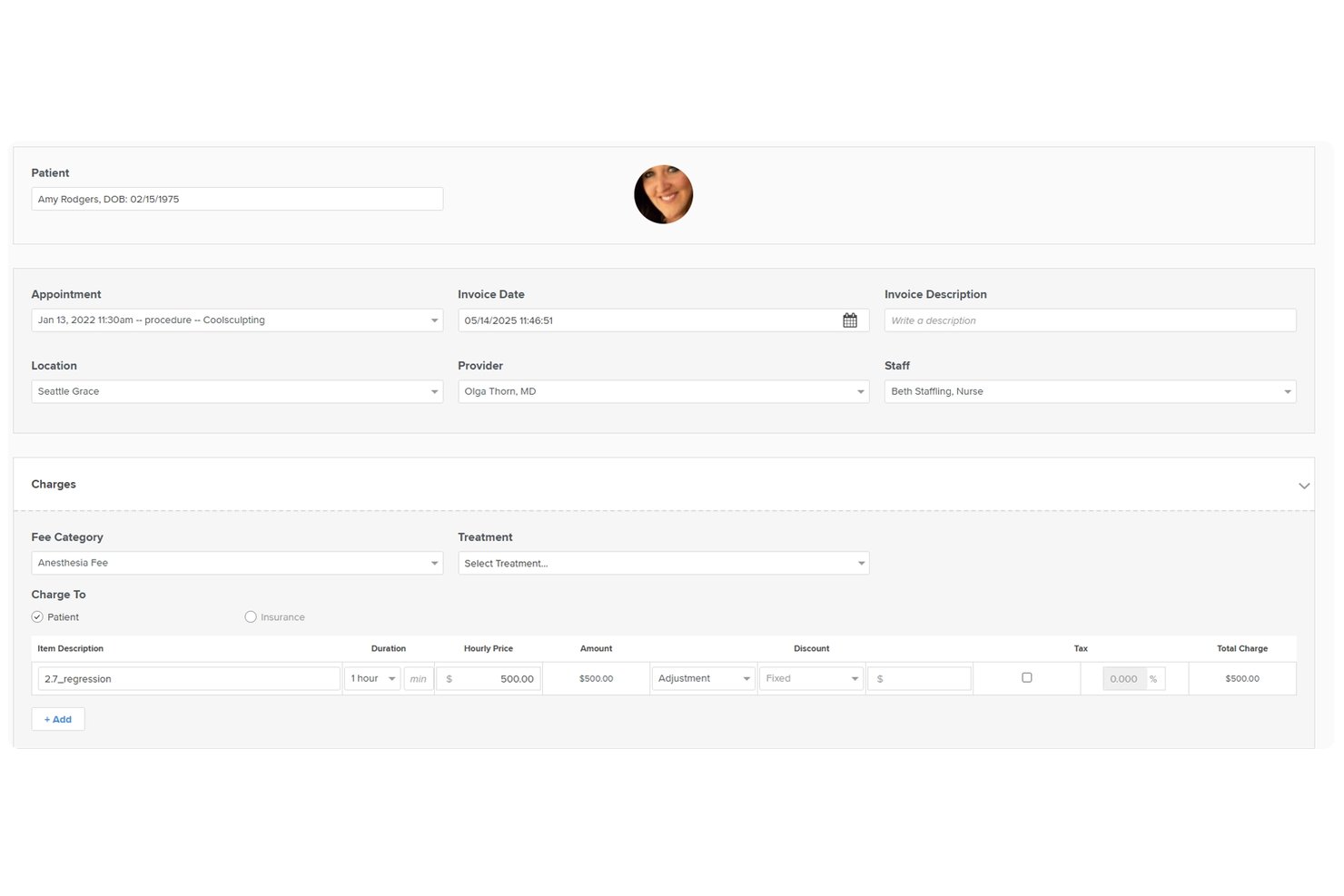The height and width of the screenshot is (896, 1344).
Task: Click the Tax column header
Action: 1081,648
